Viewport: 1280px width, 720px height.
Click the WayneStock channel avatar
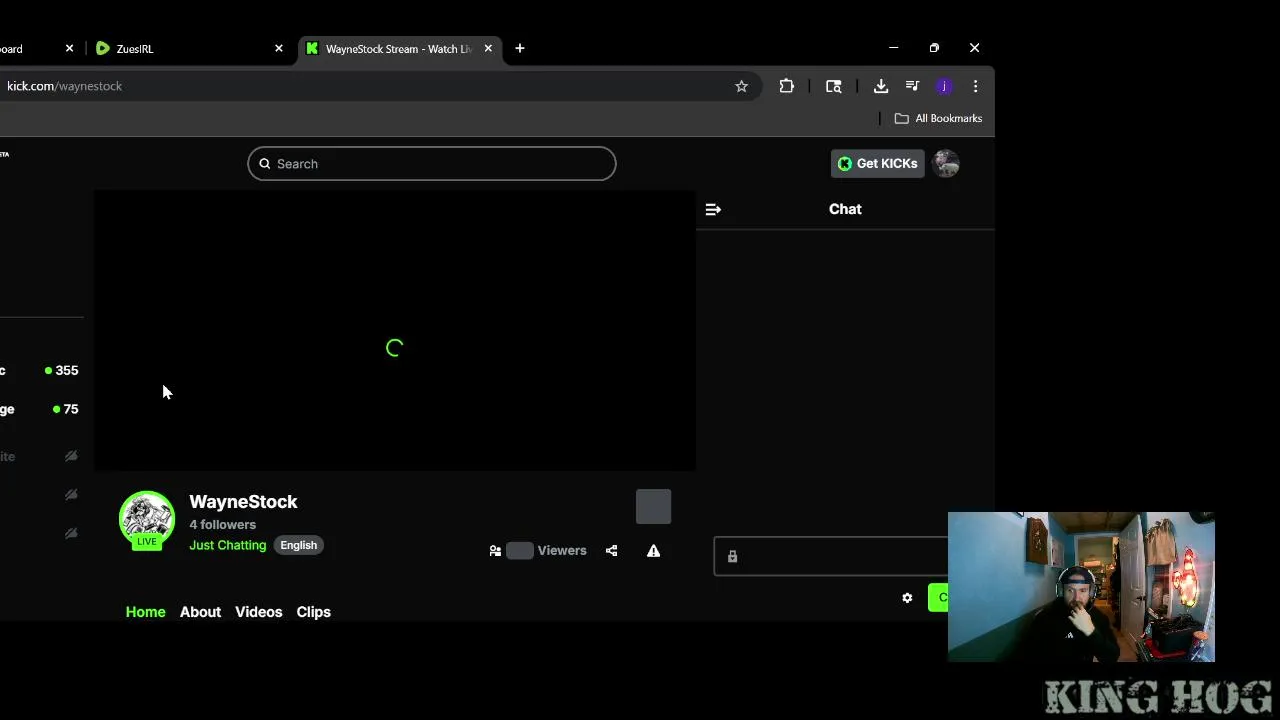147,519
